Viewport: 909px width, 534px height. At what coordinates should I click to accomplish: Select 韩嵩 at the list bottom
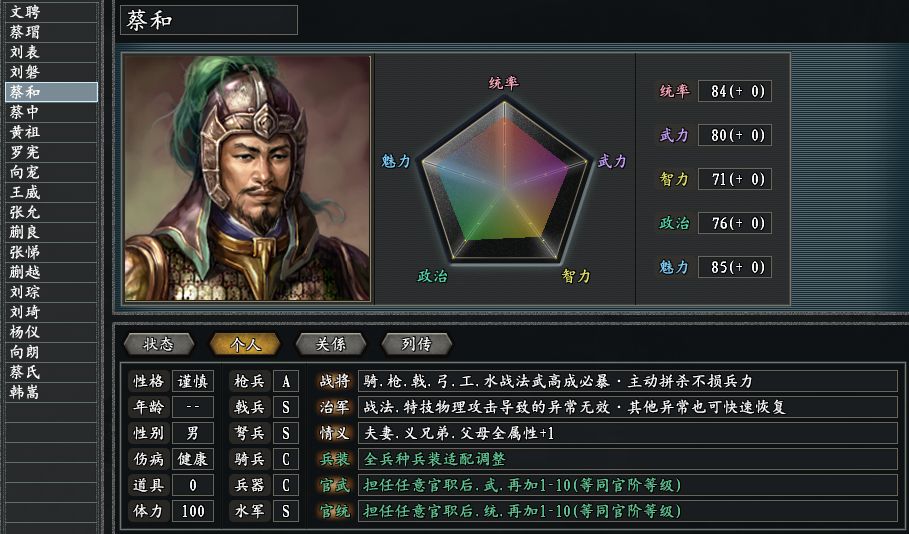click(25, 392)
